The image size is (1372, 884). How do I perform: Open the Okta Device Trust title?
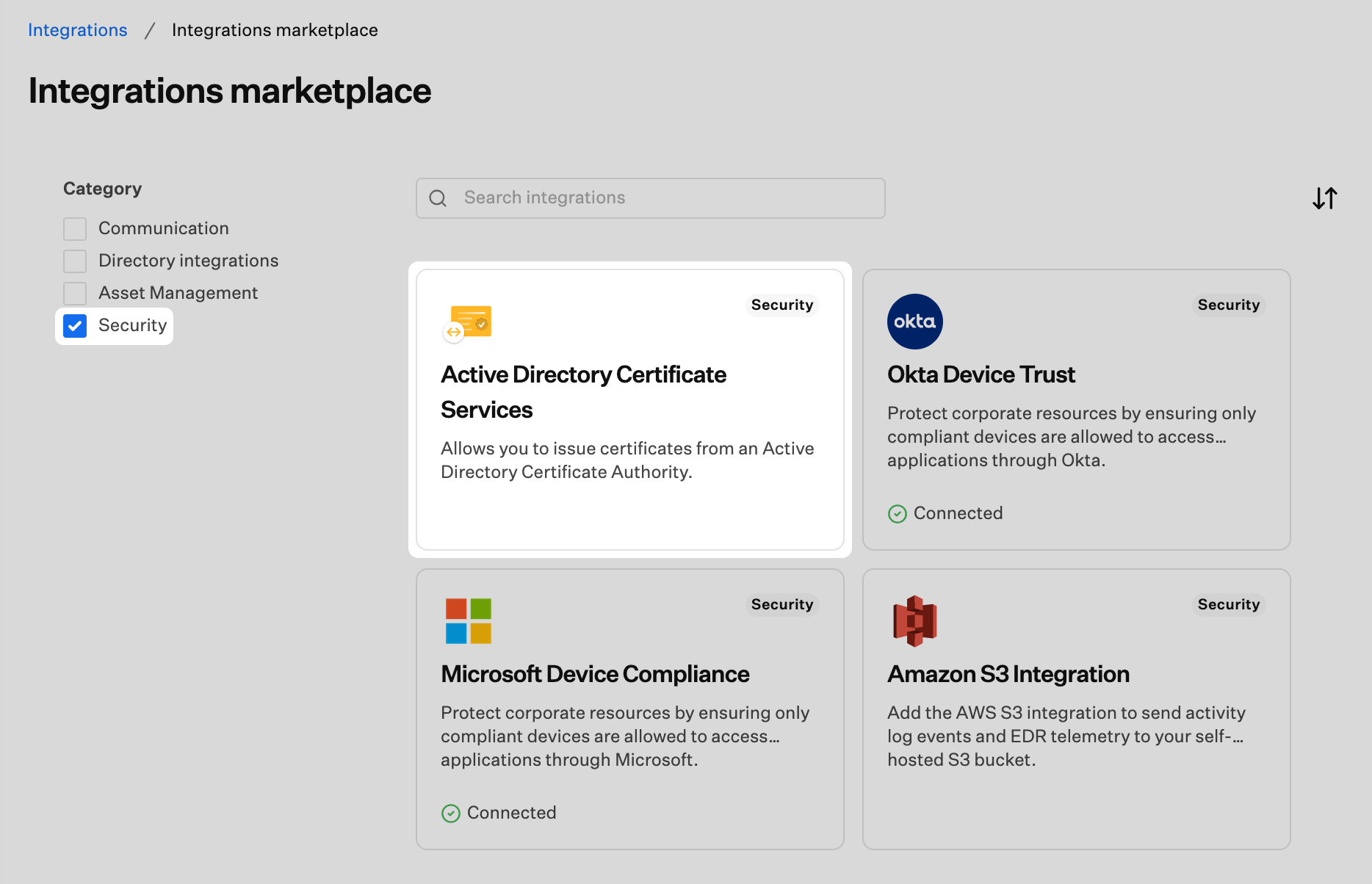point(981,374)
